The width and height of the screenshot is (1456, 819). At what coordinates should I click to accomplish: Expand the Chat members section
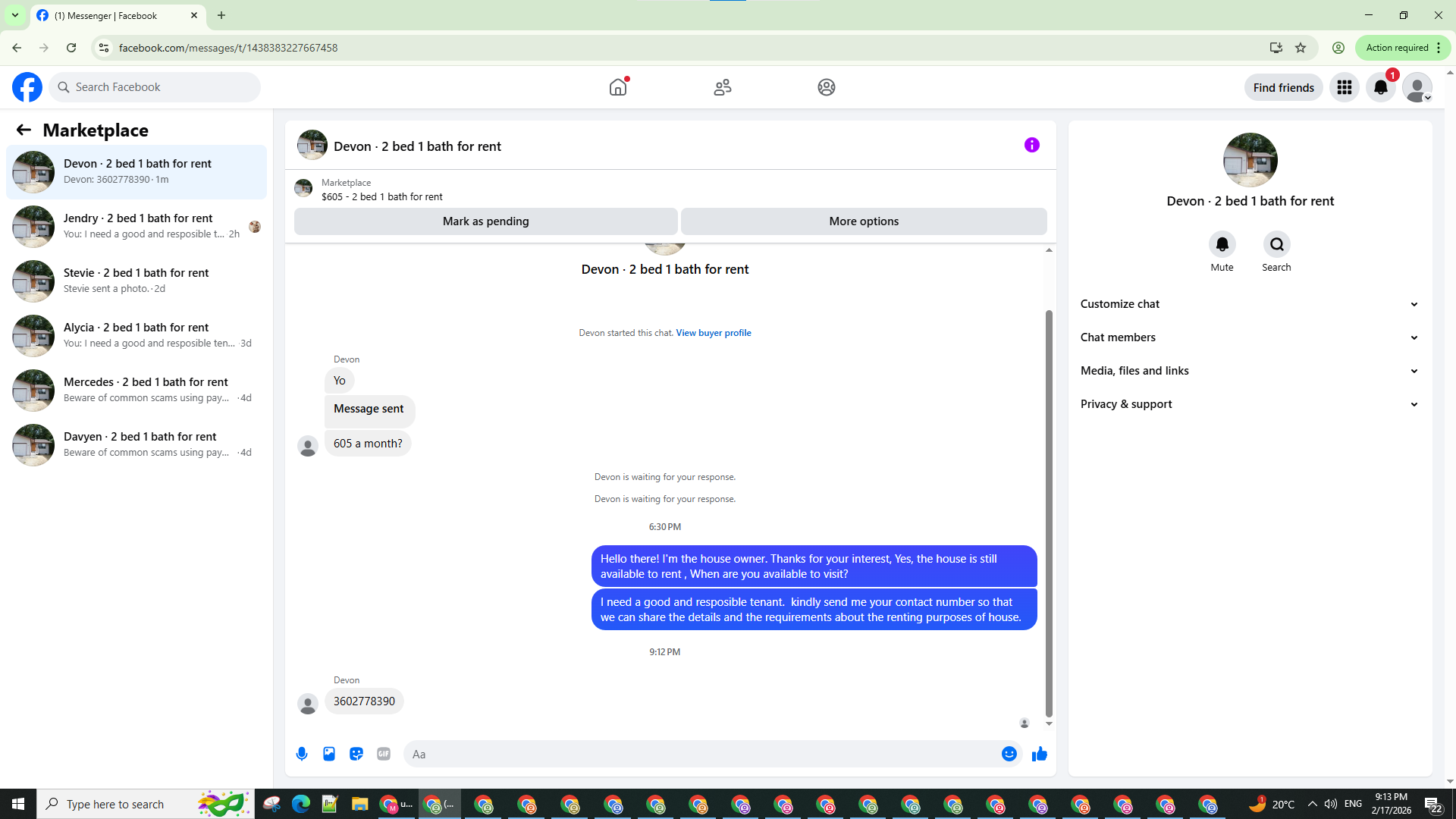coord(1249,337)
